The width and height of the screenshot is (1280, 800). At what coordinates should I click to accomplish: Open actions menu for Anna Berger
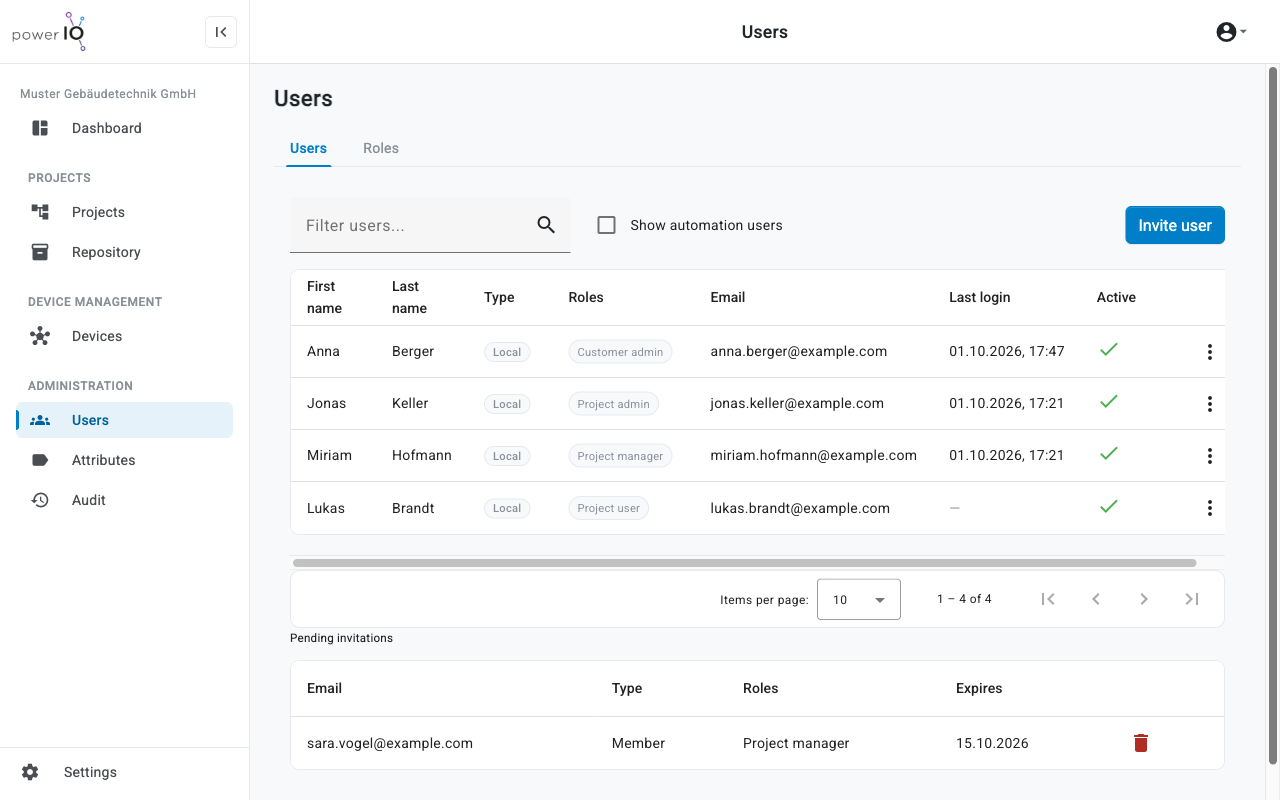pos(1209,352)
